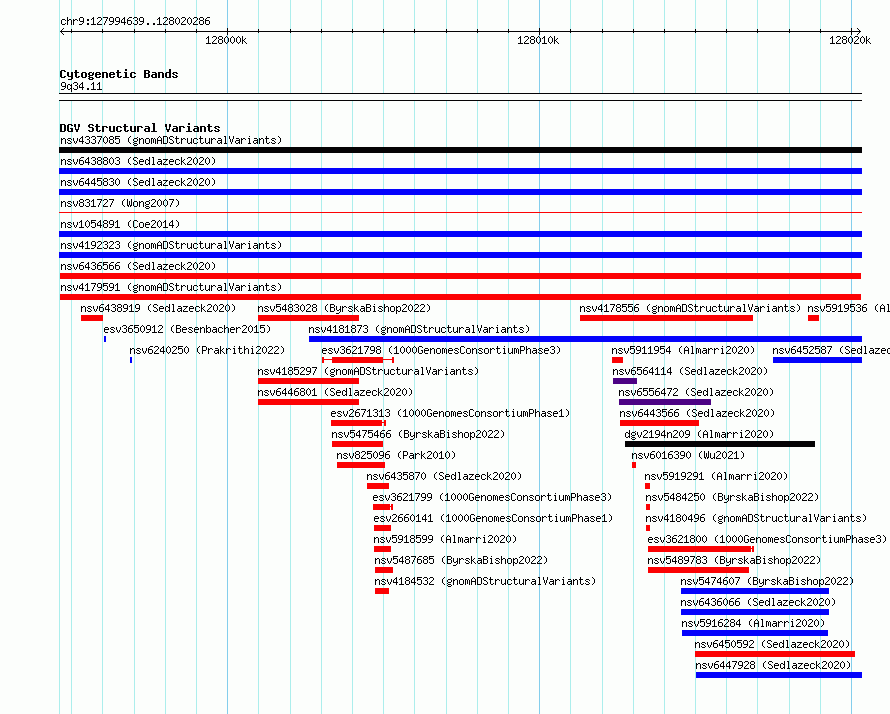Click the 128020k ruler tick label

[x=850, y=40]
